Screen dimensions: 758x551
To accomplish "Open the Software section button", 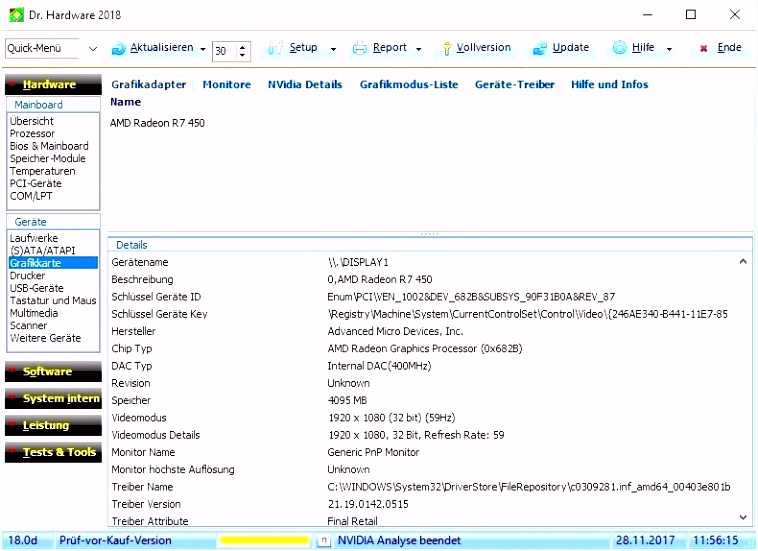I will 53,371.
